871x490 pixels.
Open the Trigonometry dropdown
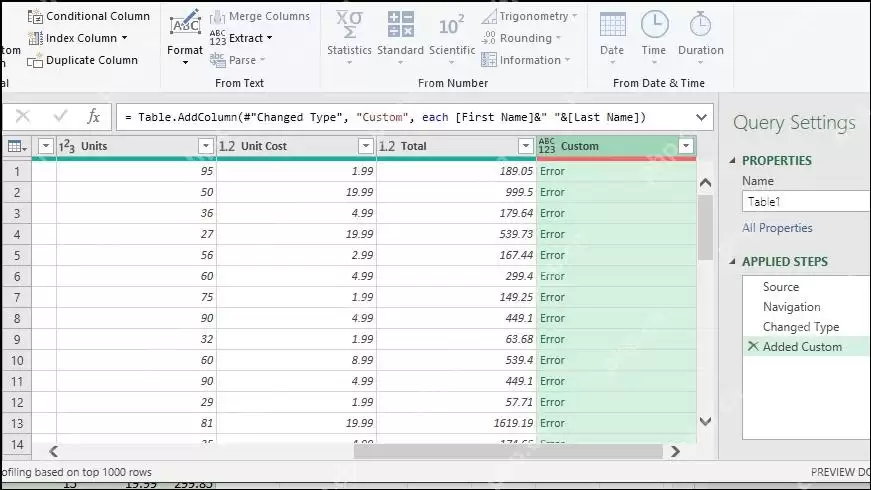(574, 16)
